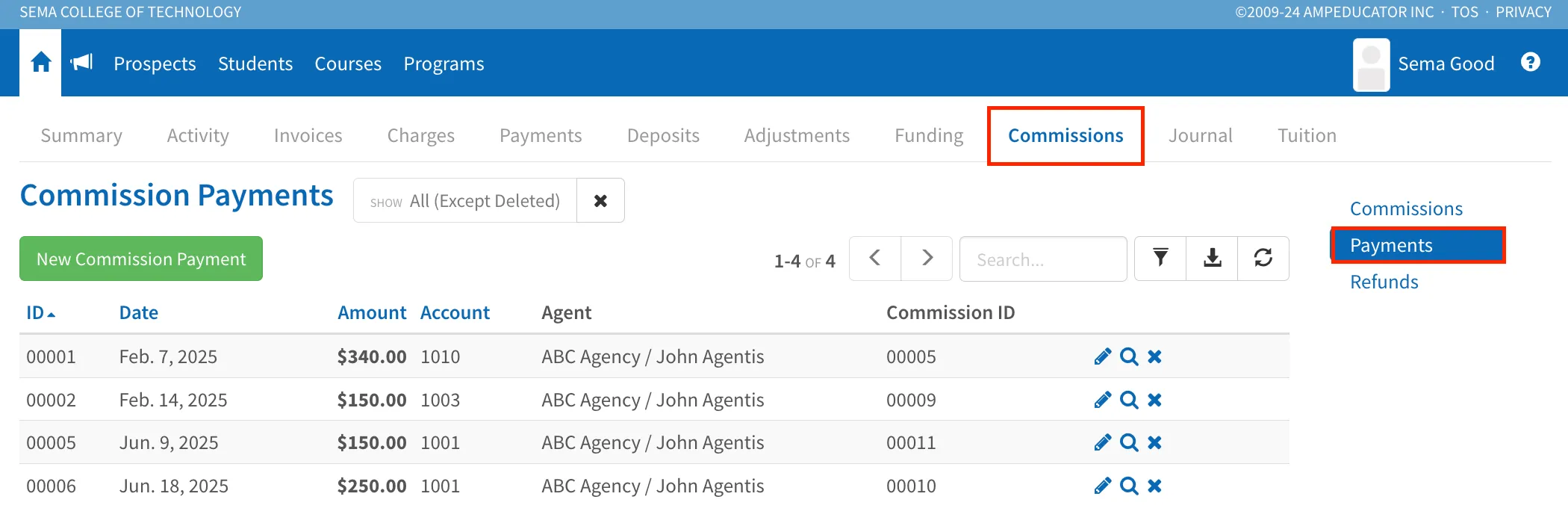1568x532 pixels.
Task: Open the help question mark icon
Action: pyautogui.click(x=1530, y=62)
